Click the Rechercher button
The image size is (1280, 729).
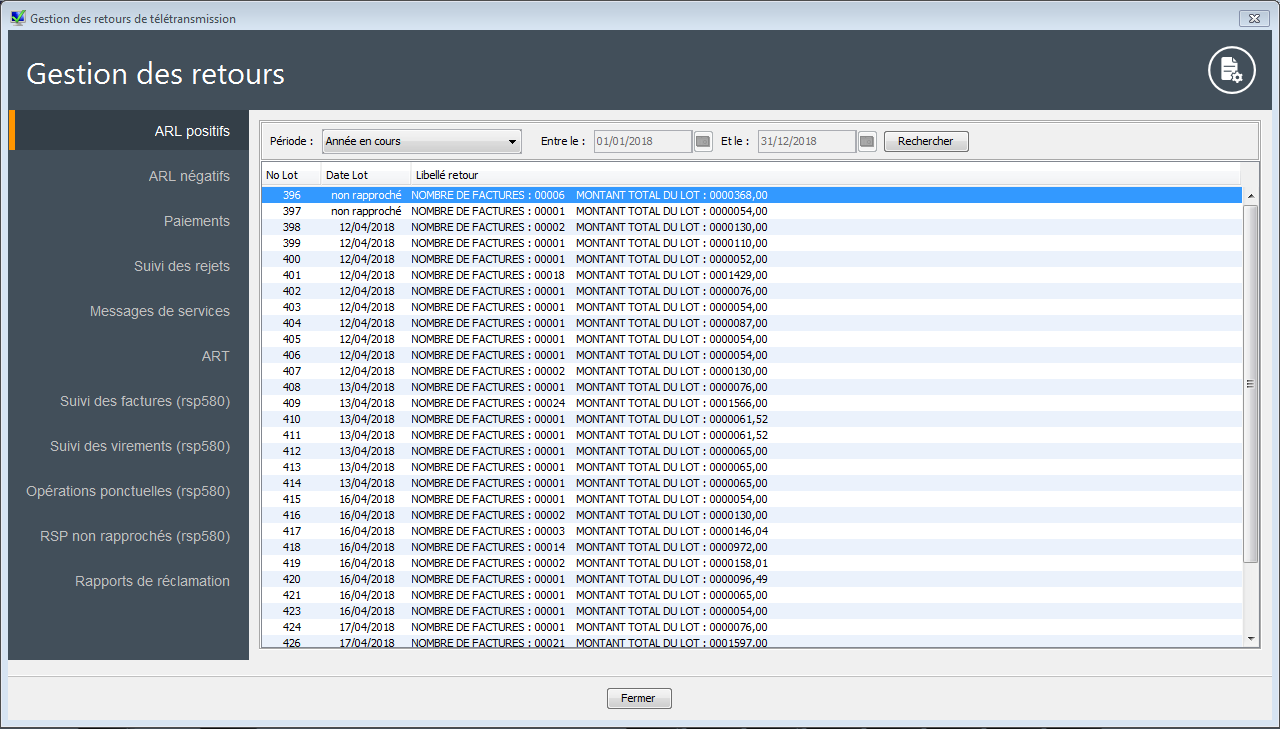click(925, 142)
